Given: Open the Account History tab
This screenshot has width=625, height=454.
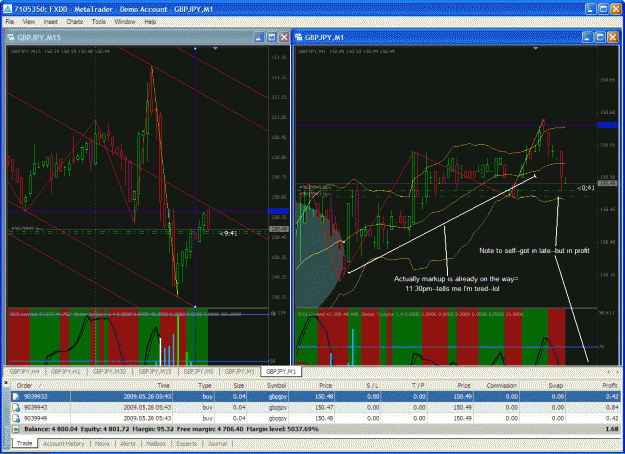Looking at the screenshot, I should coord(63,444).
